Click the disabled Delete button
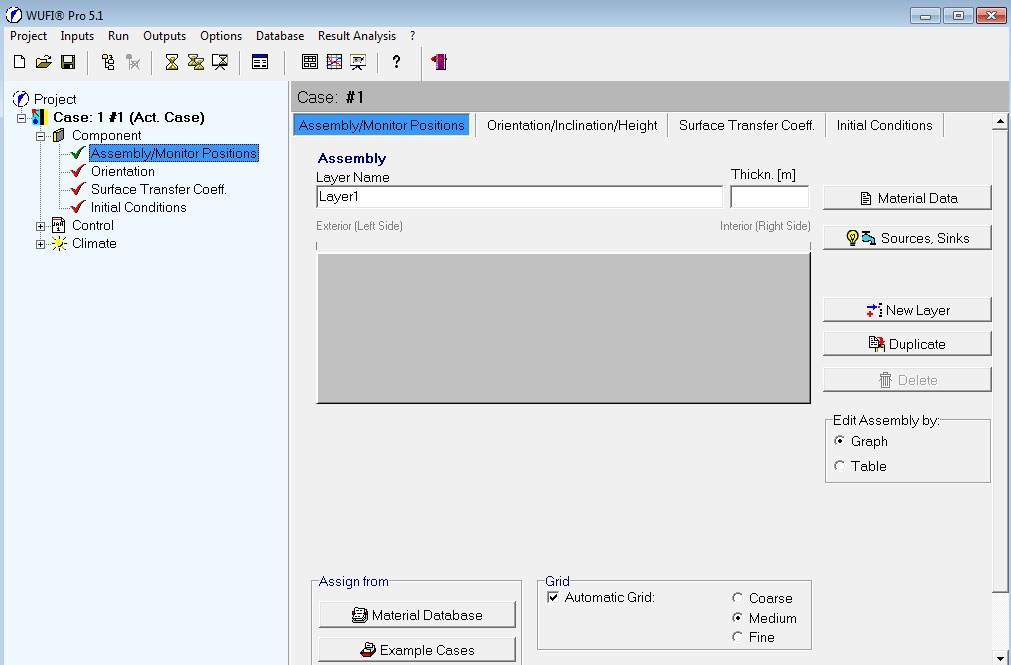 (x=907, y=380)
